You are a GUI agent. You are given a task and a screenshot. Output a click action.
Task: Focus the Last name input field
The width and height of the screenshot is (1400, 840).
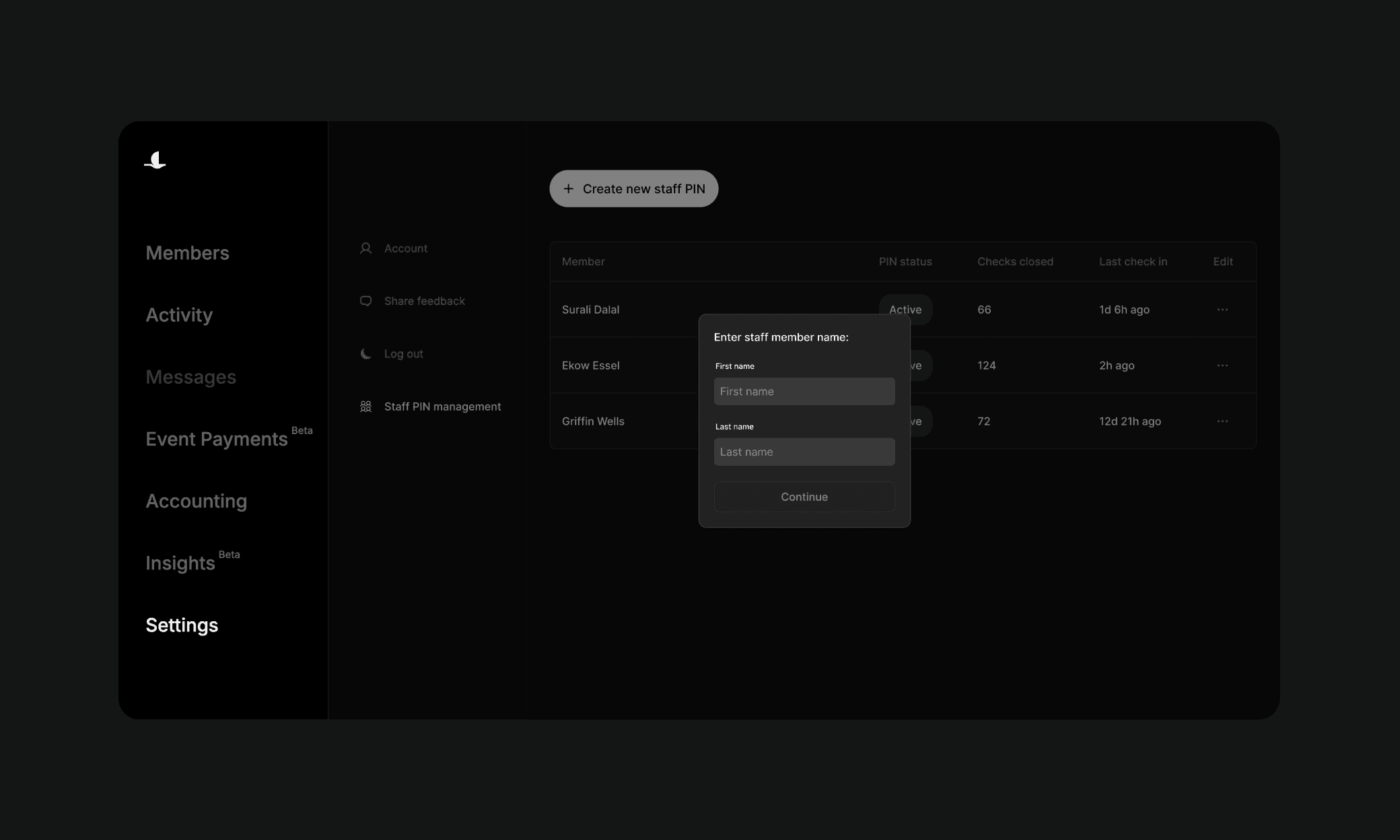pyautogui.click(x=804, y=452)
